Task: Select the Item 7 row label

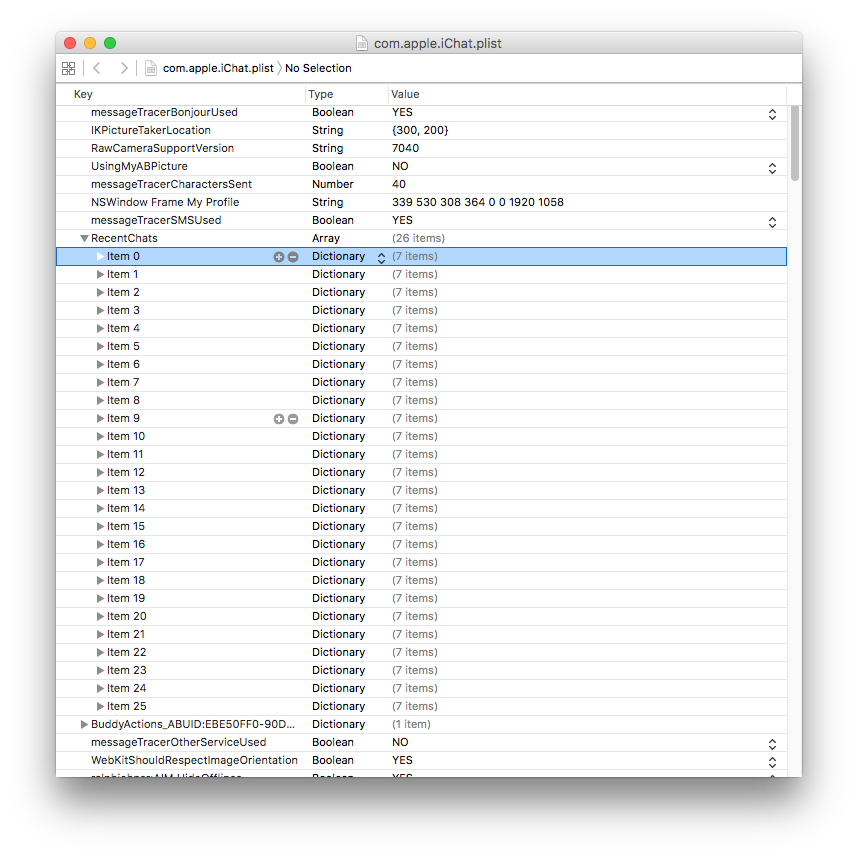Action: pyautogui.click(x=123, y=383)
